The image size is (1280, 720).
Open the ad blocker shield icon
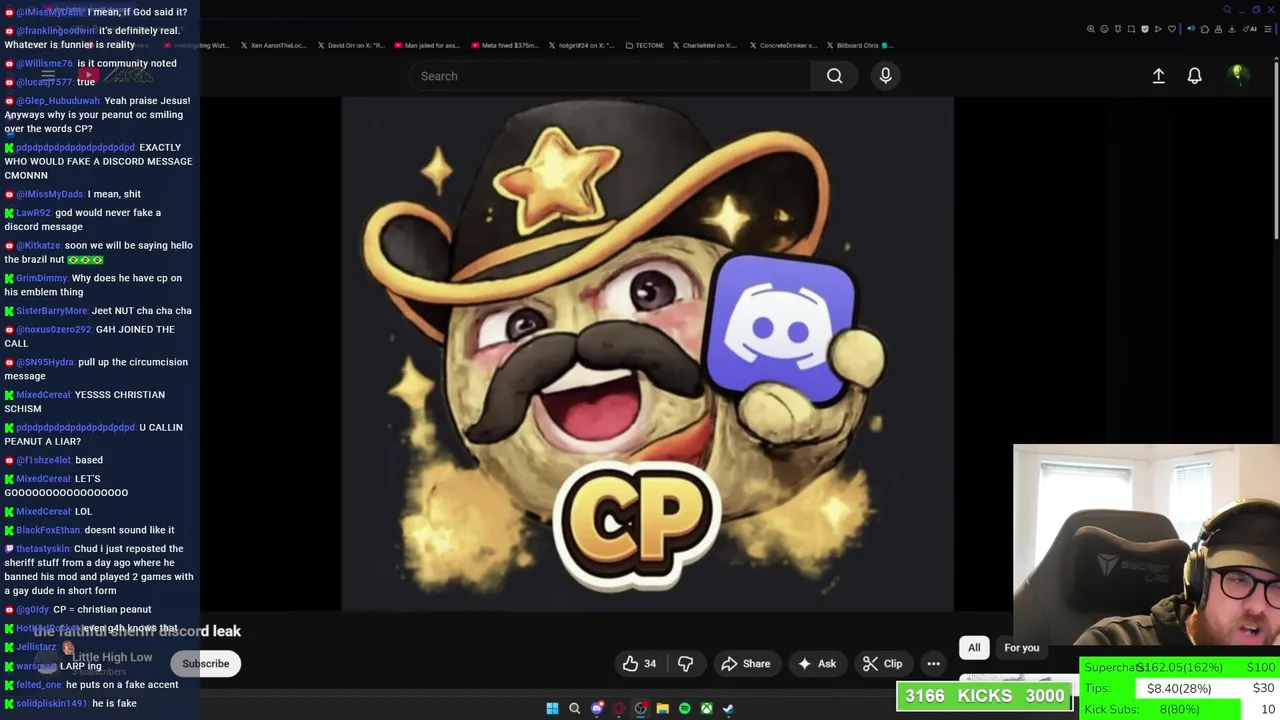(x=1145, y=29)
